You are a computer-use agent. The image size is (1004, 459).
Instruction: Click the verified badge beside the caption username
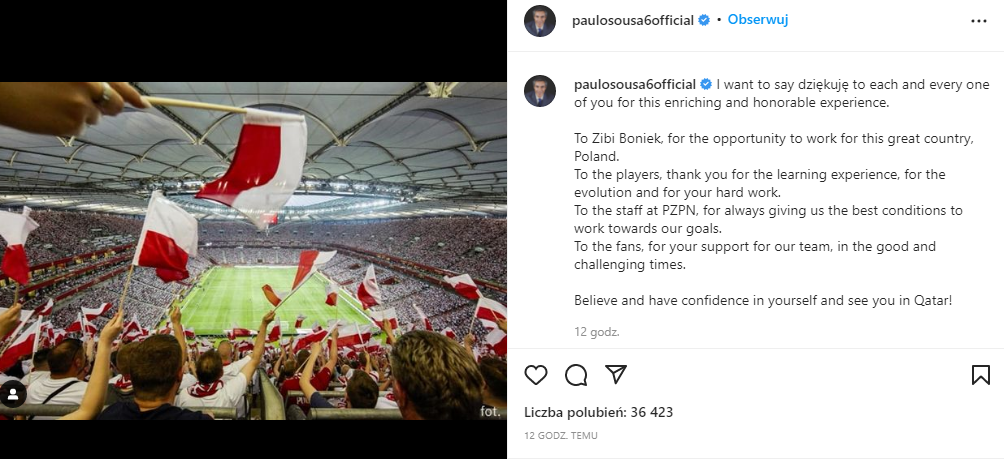(x=706, y=84)
